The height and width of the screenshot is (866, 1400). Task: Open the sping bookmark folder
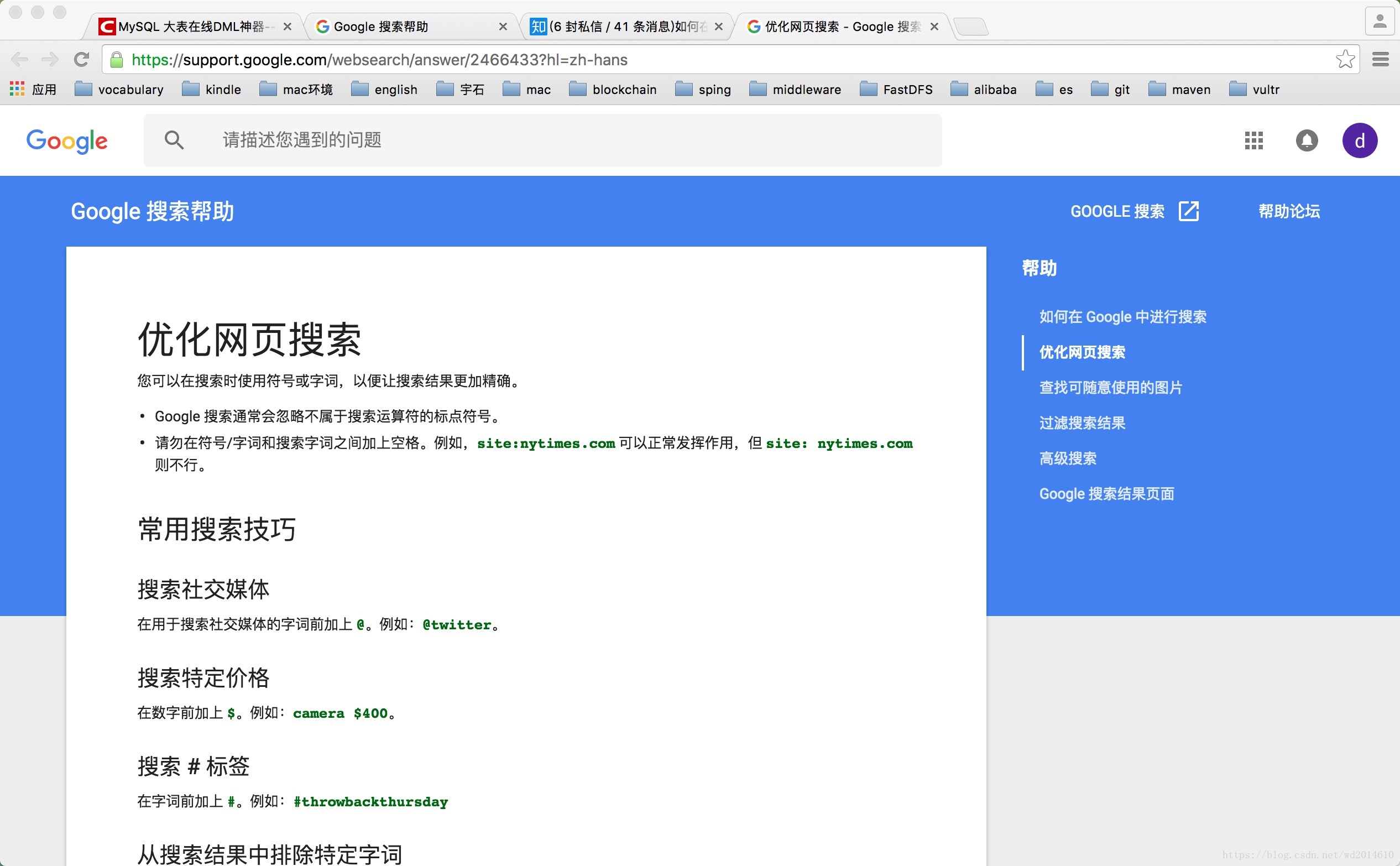click(x=703, y=90)
